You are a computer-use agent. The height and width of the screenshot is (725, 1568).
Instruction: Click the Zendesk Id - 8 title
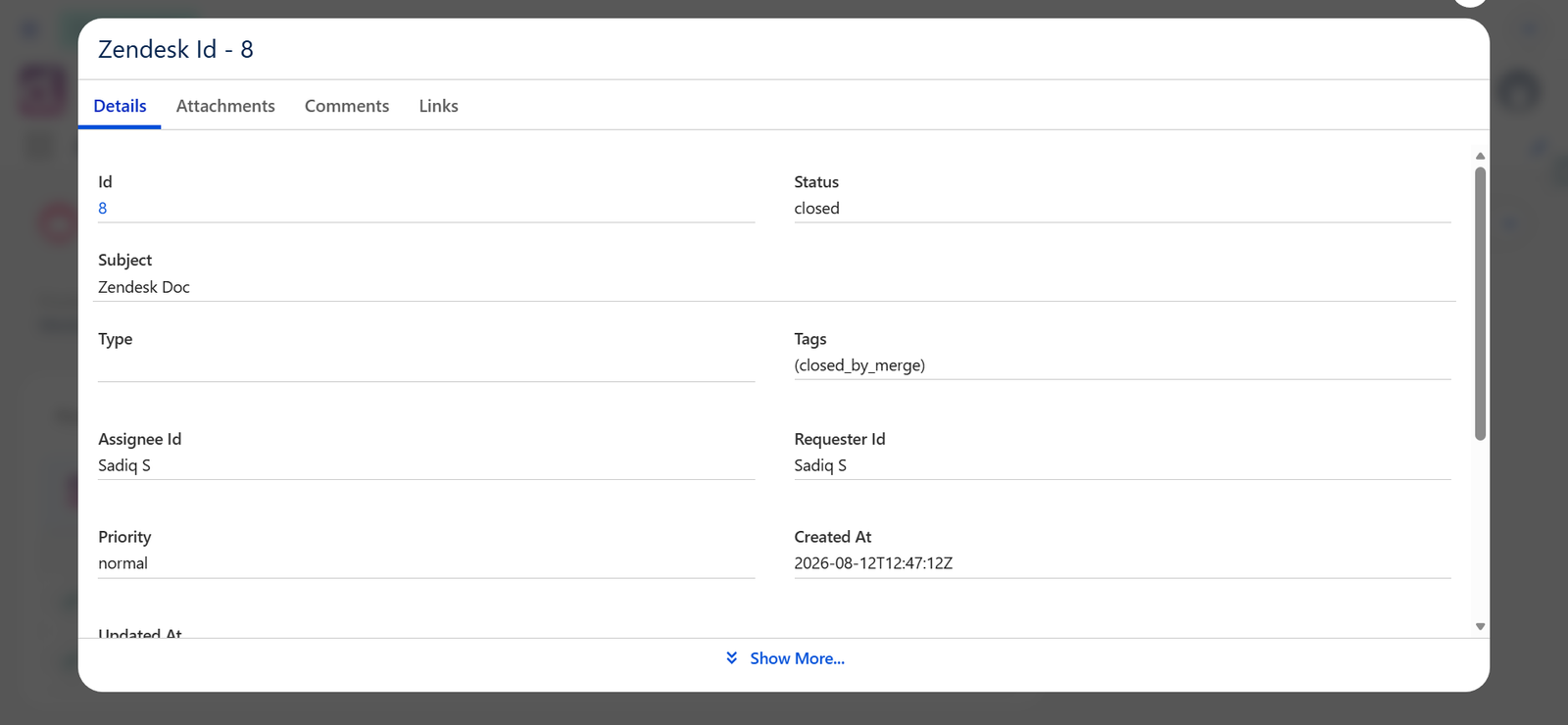(175, 49)
